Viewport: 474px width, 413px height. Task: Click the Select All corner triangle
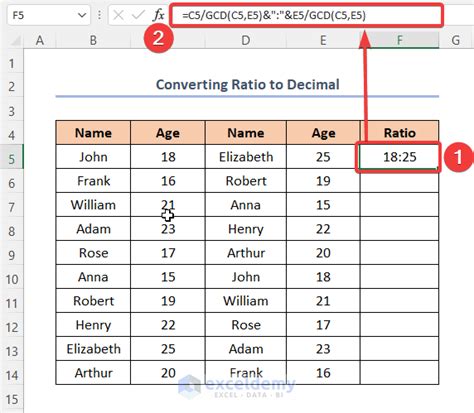(15, 41)
